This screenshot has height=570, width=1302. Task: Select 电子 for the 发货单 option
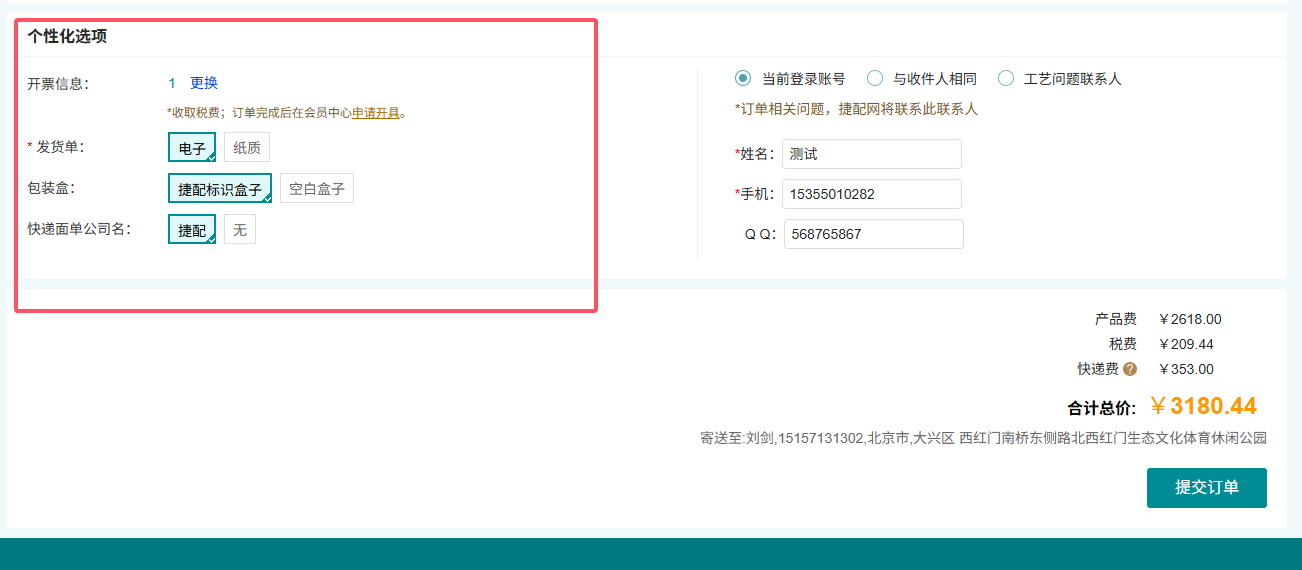(192, 148)
